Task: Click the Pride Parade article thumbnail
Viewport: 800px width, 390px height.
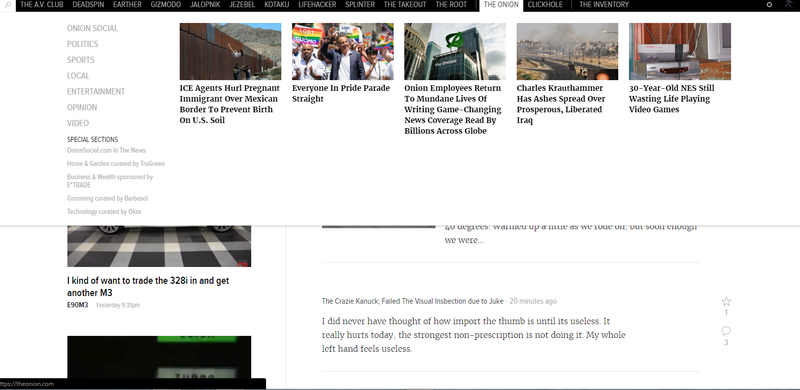Action: tap(343, 52)
